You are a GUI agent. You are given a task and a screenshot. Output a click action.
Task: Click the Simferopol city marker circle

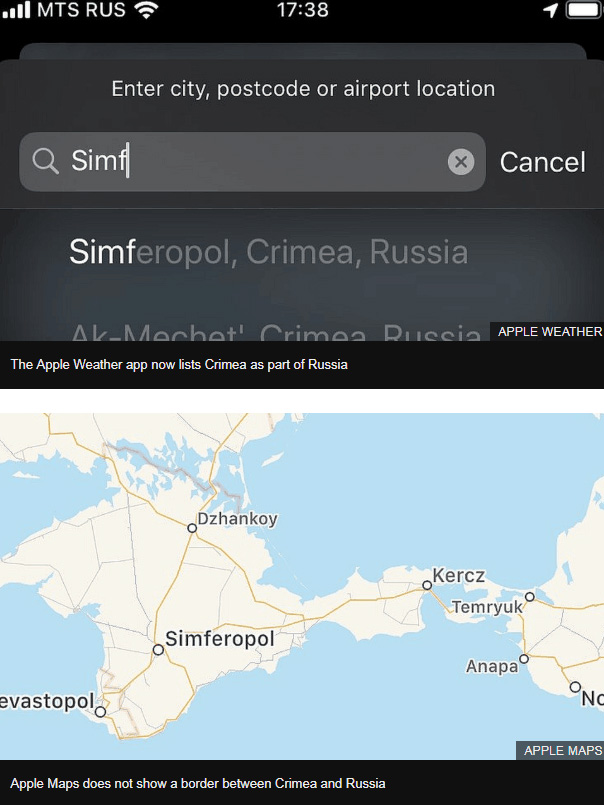coord(158,650)
